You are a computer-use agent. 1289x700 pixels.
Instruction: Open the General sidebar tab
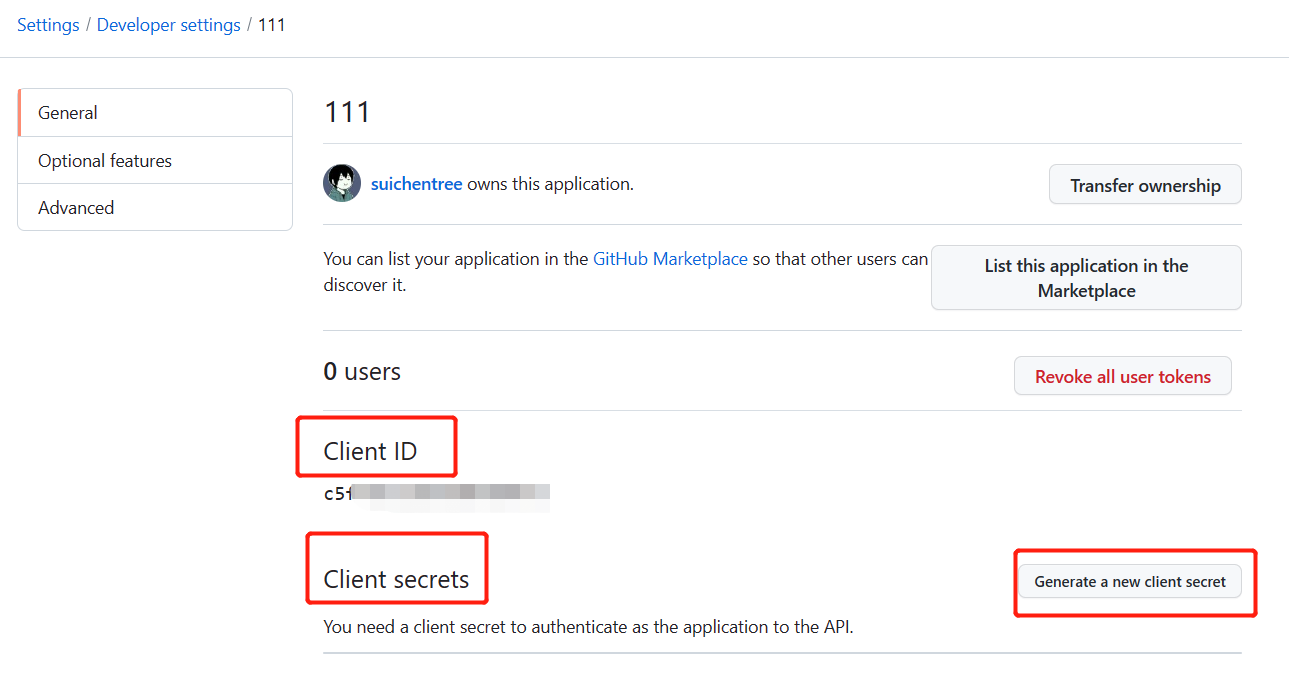pos(68,113)
